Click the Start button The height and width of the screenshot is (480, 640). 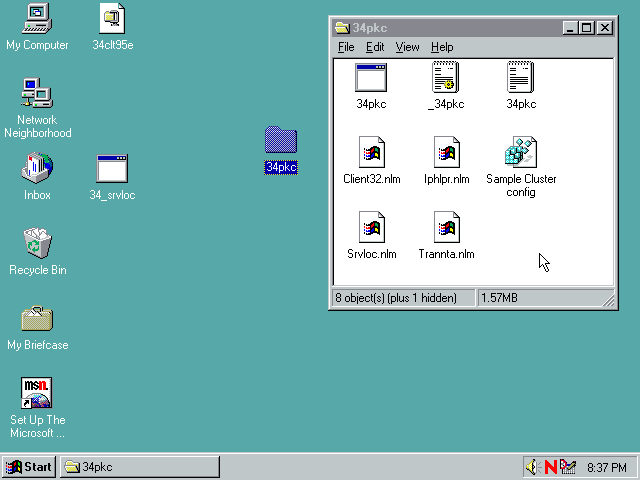tap(29, 467)
